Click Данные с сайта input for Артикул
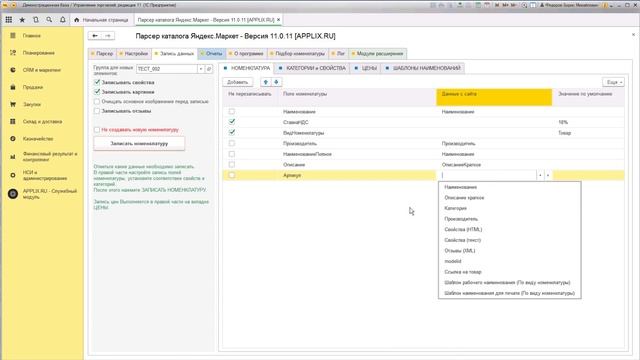640x360 pixels. pos(488,175)
